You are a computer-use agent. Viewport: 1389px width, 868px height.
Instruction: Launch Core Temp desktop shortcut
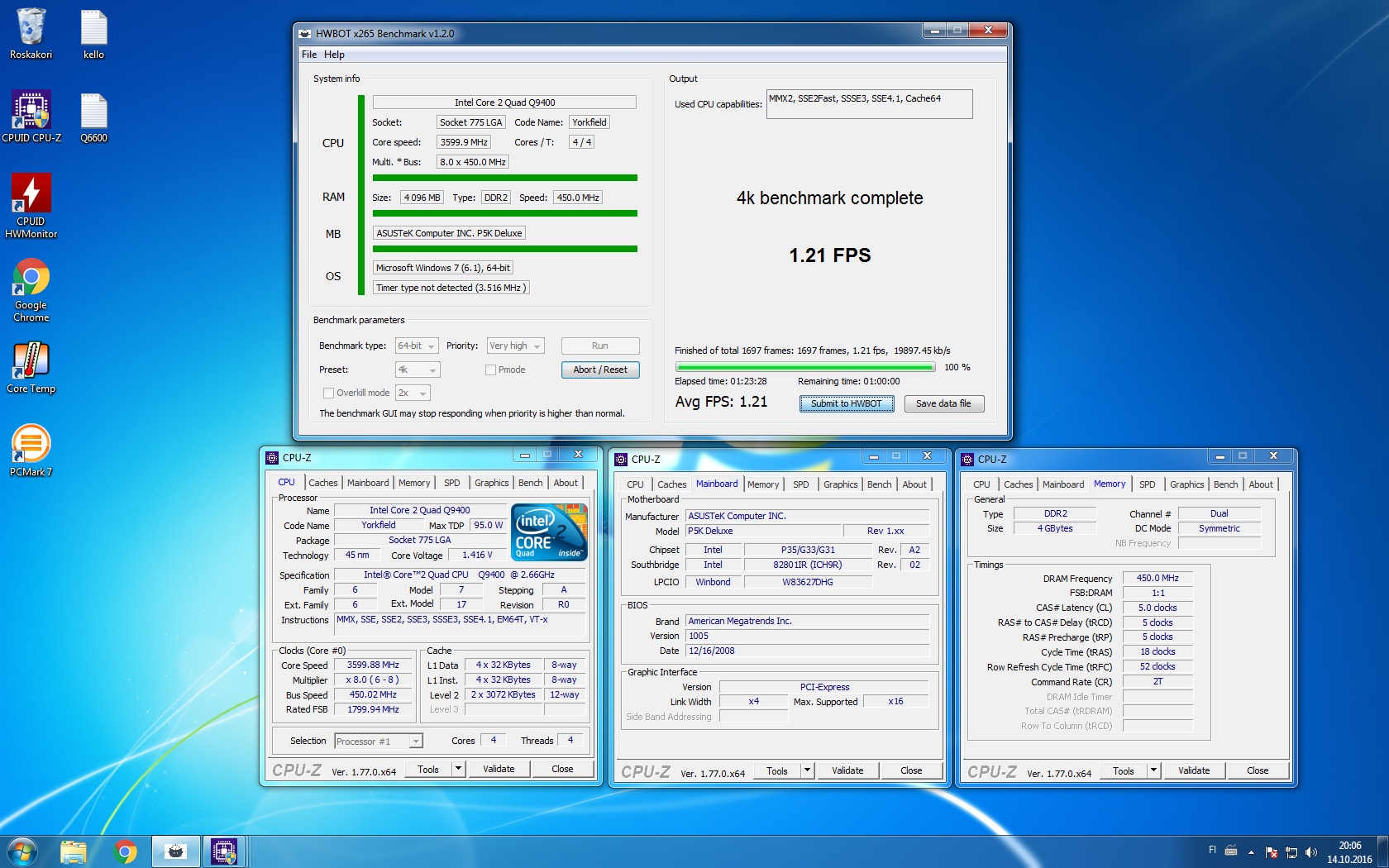click(x=31, y=368)
